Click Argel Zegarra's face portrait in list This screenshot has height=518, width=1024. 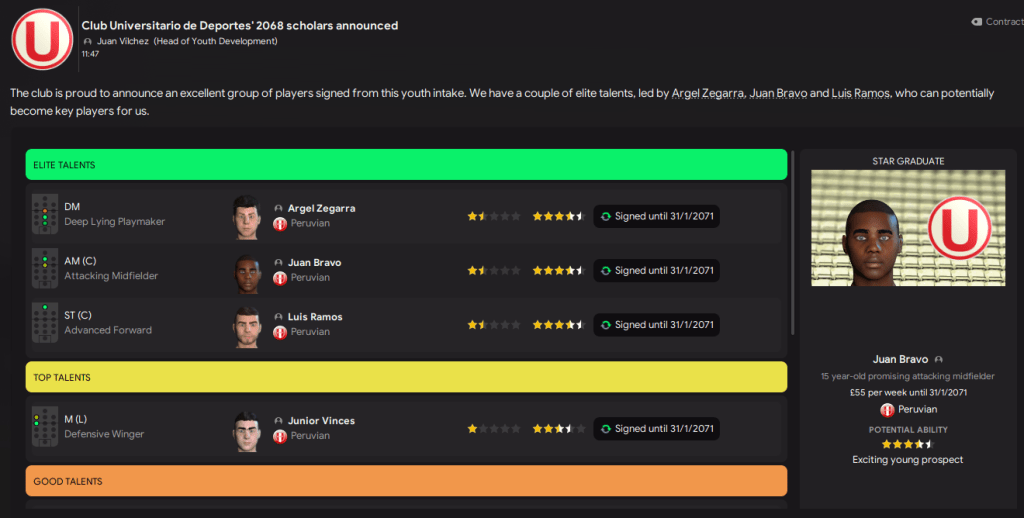point(246,216)
